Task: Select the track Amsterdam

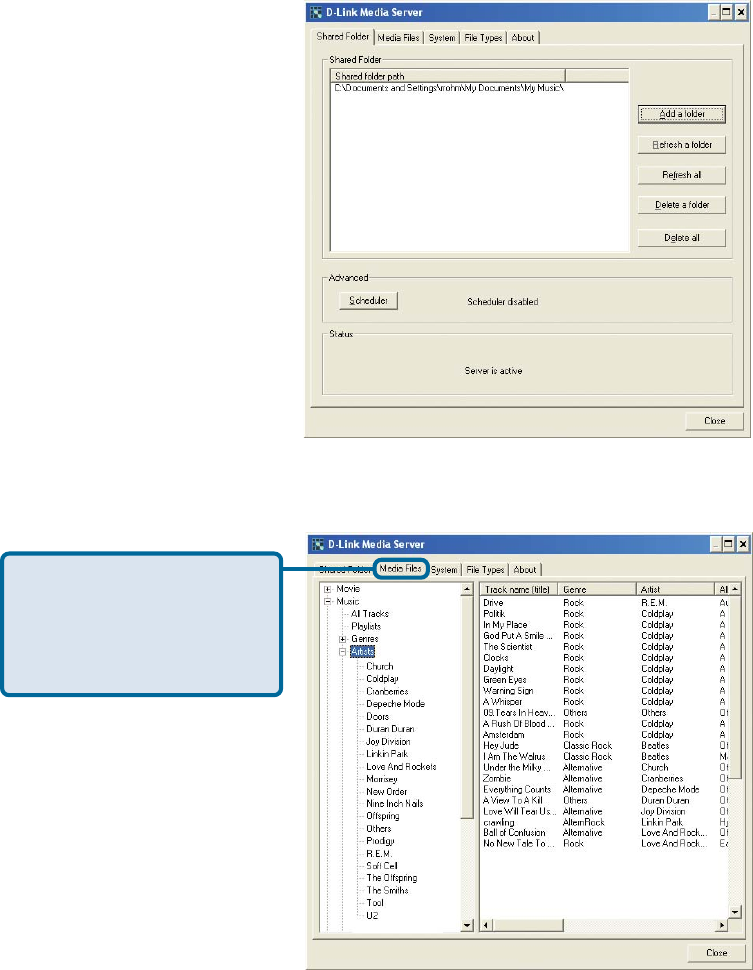Action: (x=504, y=735)
